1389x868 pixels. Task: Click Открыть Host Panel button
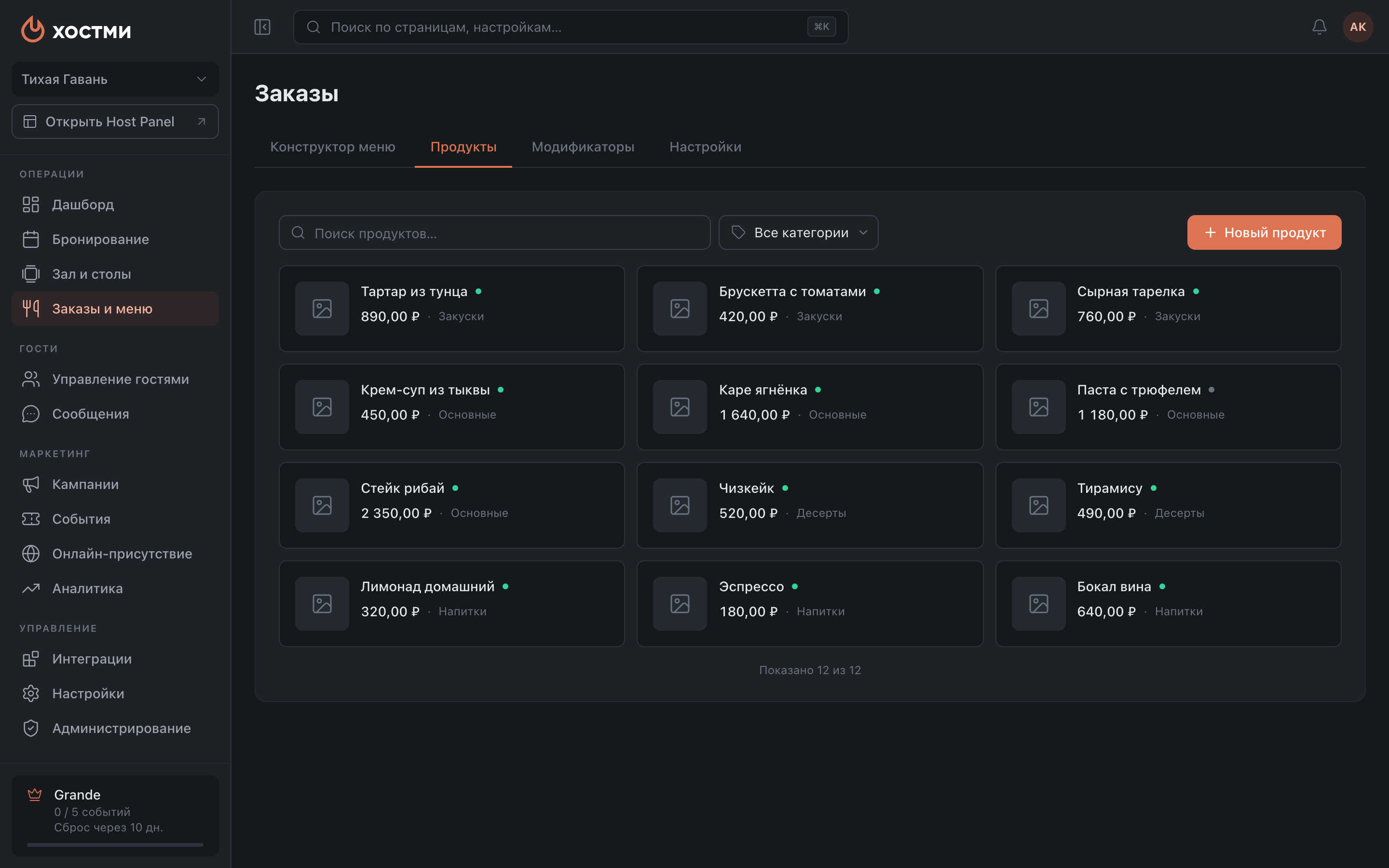click(x=115, y=122)
